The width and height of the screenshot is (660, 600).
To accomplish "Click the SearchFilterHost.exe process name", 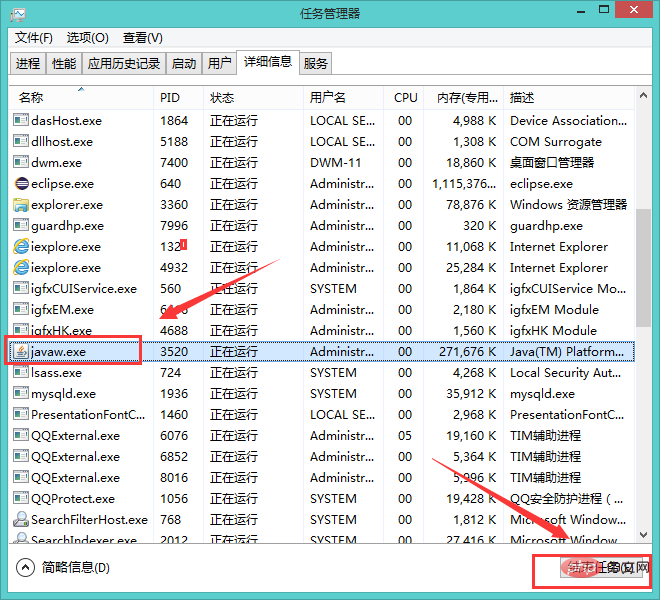I will (89, 520).
